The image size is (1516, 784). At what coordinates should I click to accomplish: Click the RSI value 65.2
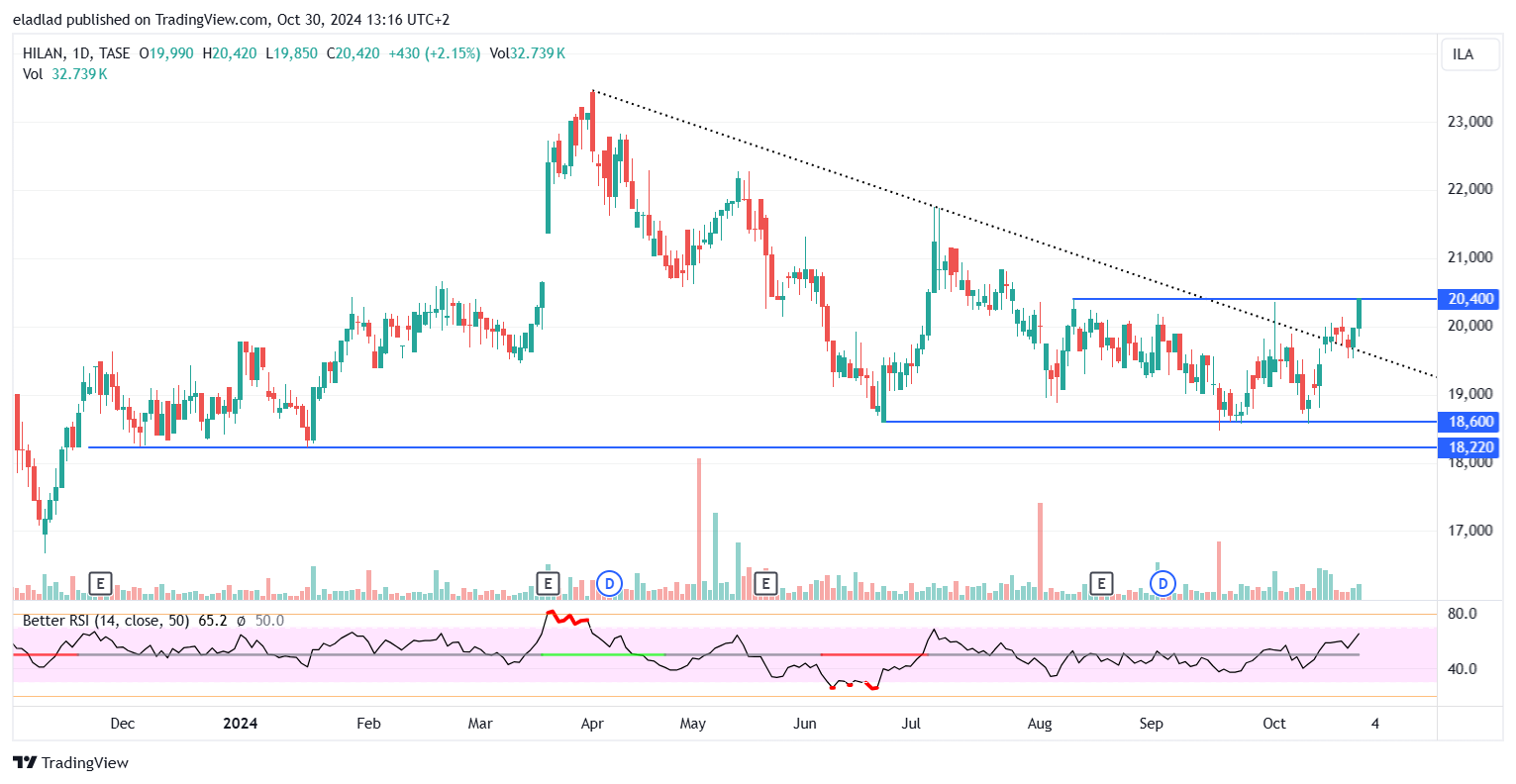213,621
